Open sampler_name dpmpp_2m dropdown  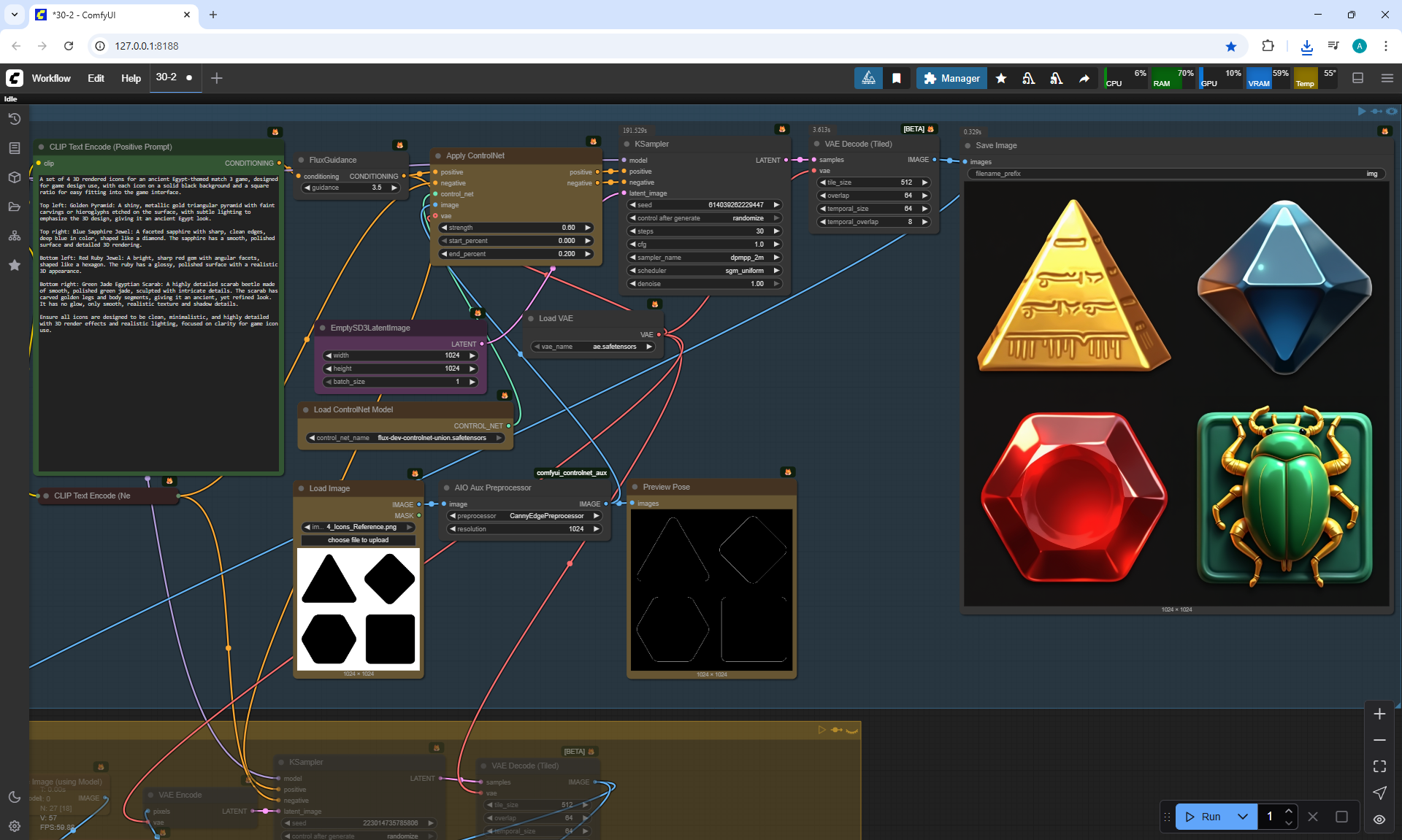coord(705,258)
